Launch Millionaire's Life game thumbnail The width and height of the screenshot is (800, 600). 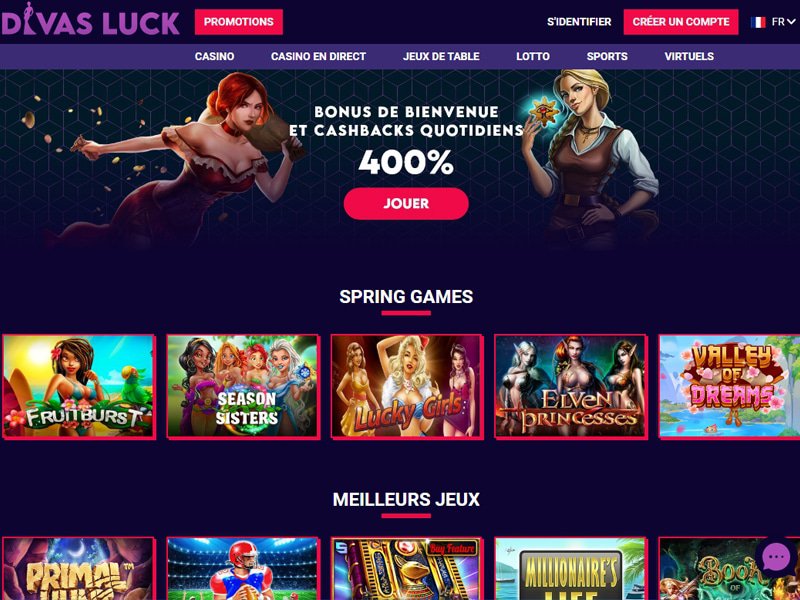coord(570,568)
